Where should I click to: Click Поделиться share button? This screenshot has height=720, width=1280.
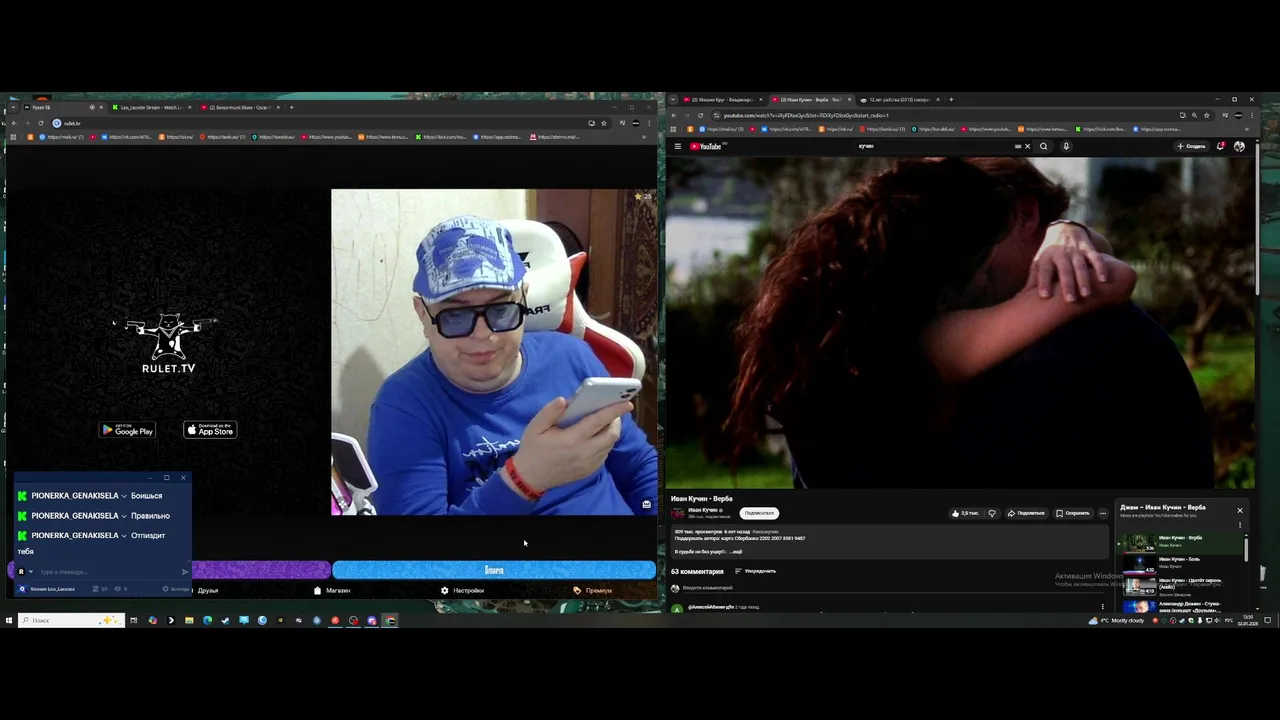pyautogui.click(x=1026, y=513)
